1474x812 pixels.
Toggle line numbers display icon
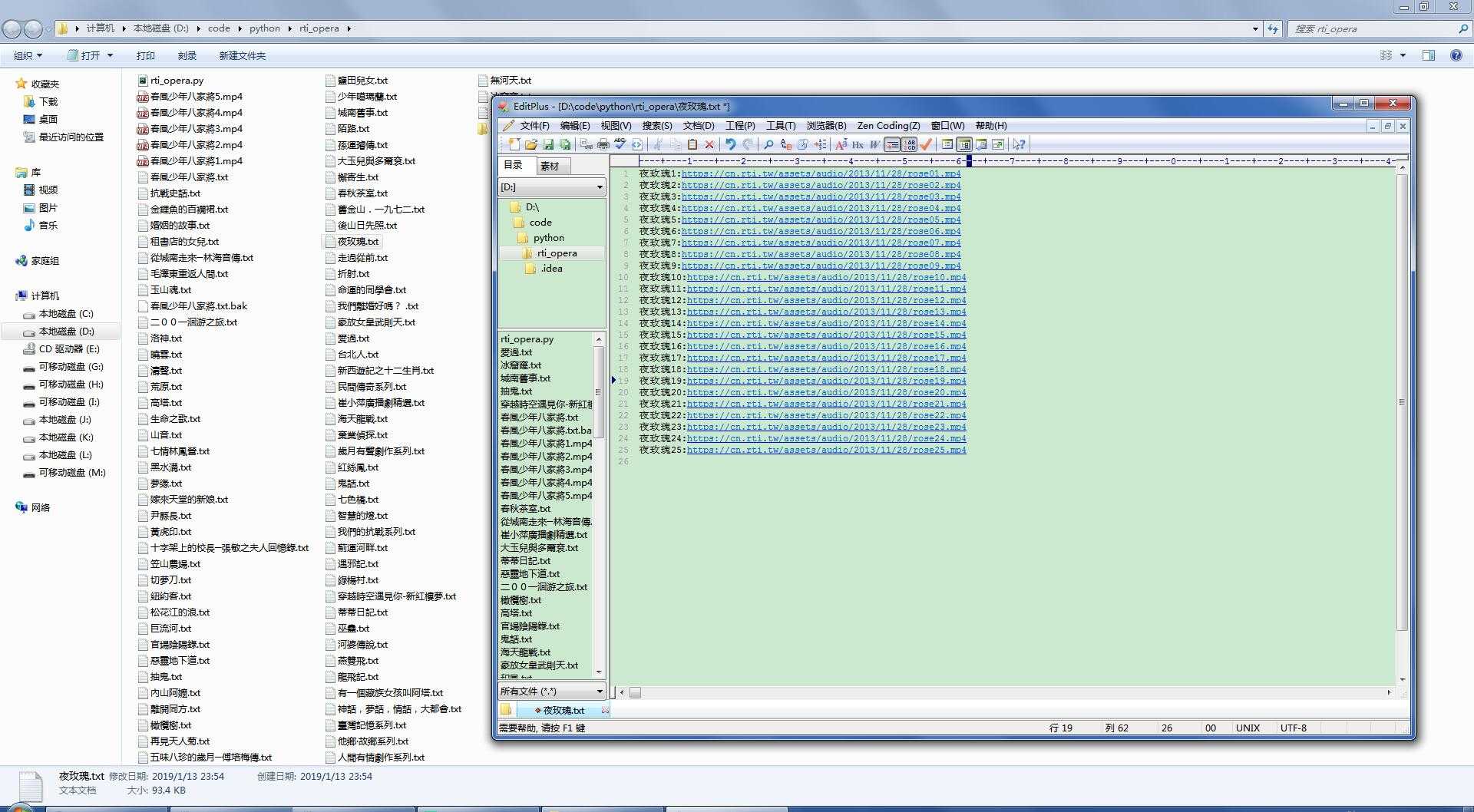click(x=910, y=144)
